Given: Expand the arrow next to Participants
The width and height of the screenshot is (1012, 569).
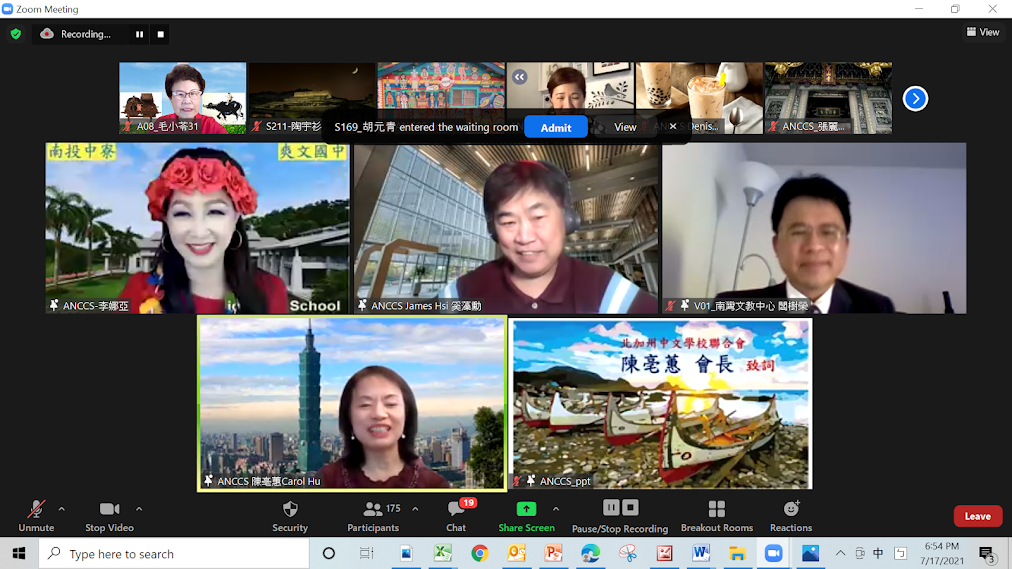Looking at the screenshot, I should pos(415,509).
